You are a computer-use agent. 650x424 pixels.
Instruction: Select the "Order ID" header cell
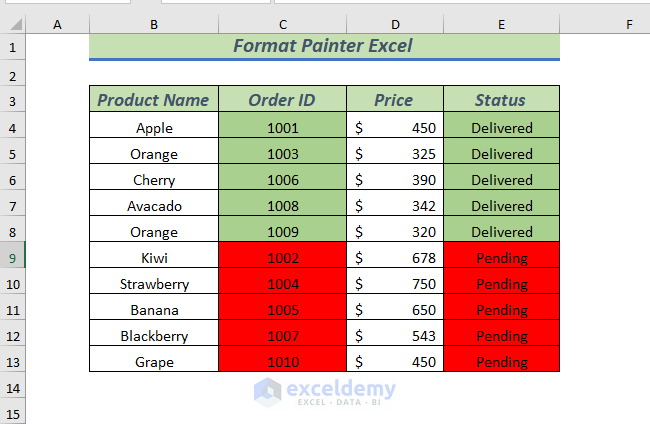[283, 100]
